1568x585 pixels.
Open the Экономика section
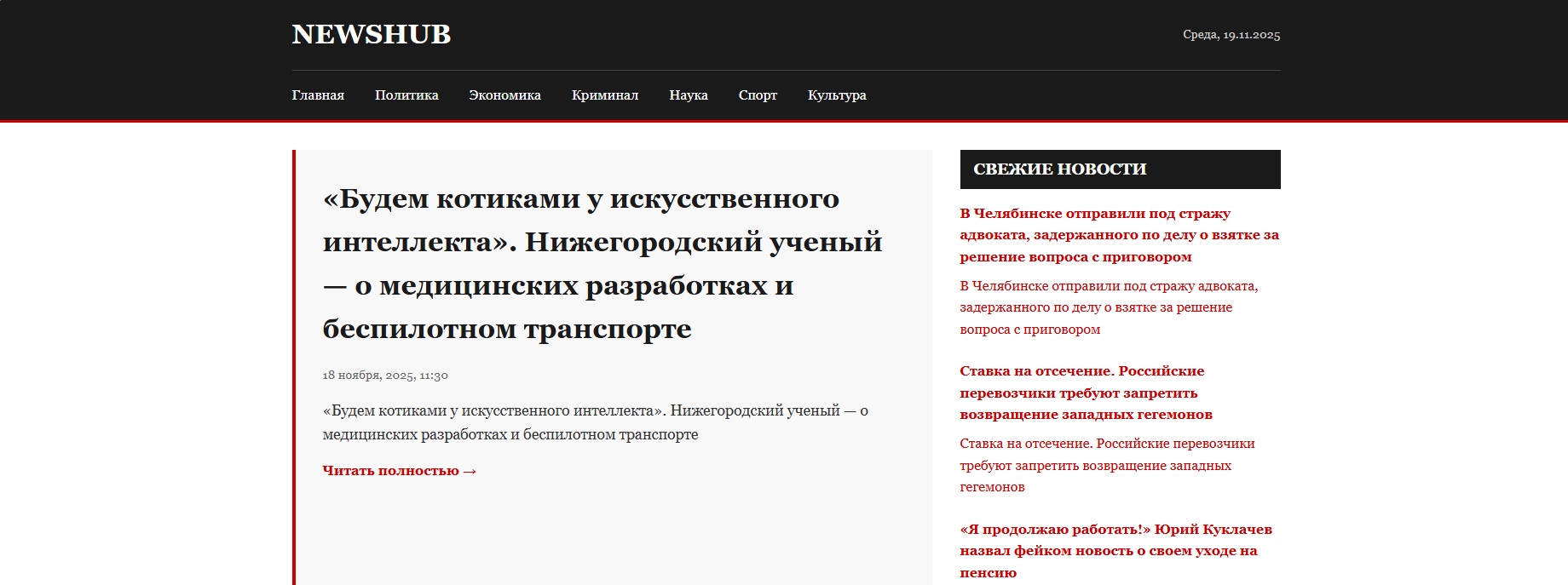tap(504, 95)
